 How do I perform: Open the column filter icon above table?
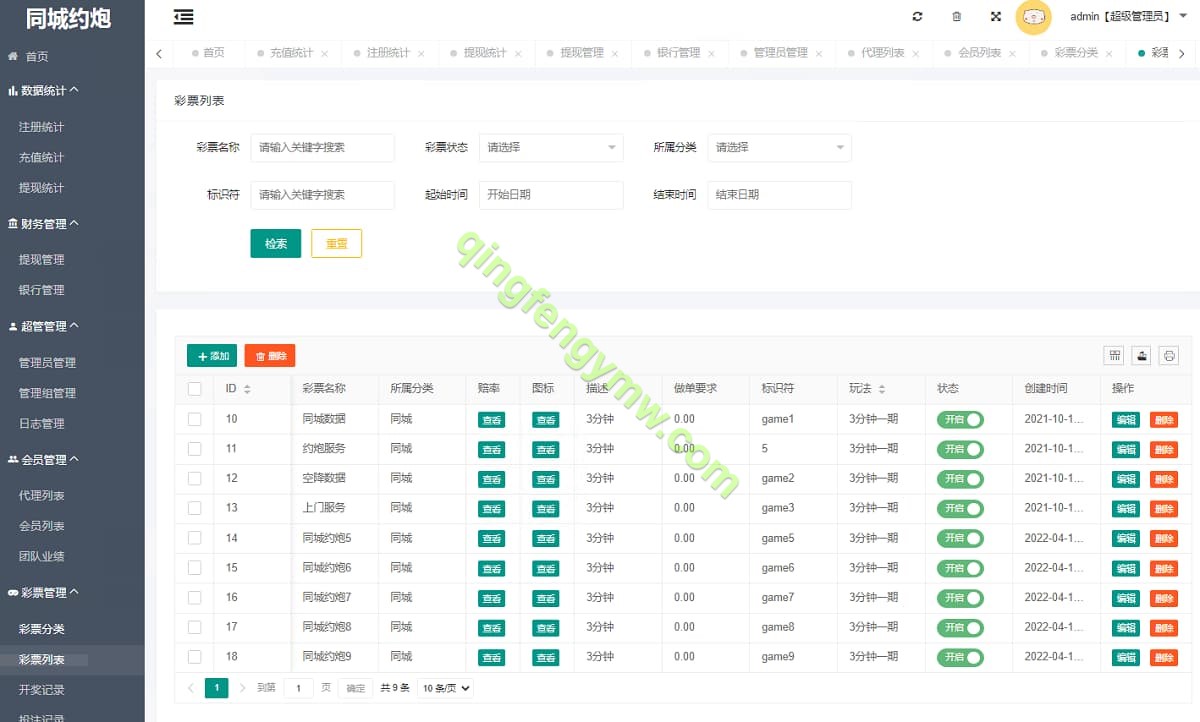click(1113, 356)
